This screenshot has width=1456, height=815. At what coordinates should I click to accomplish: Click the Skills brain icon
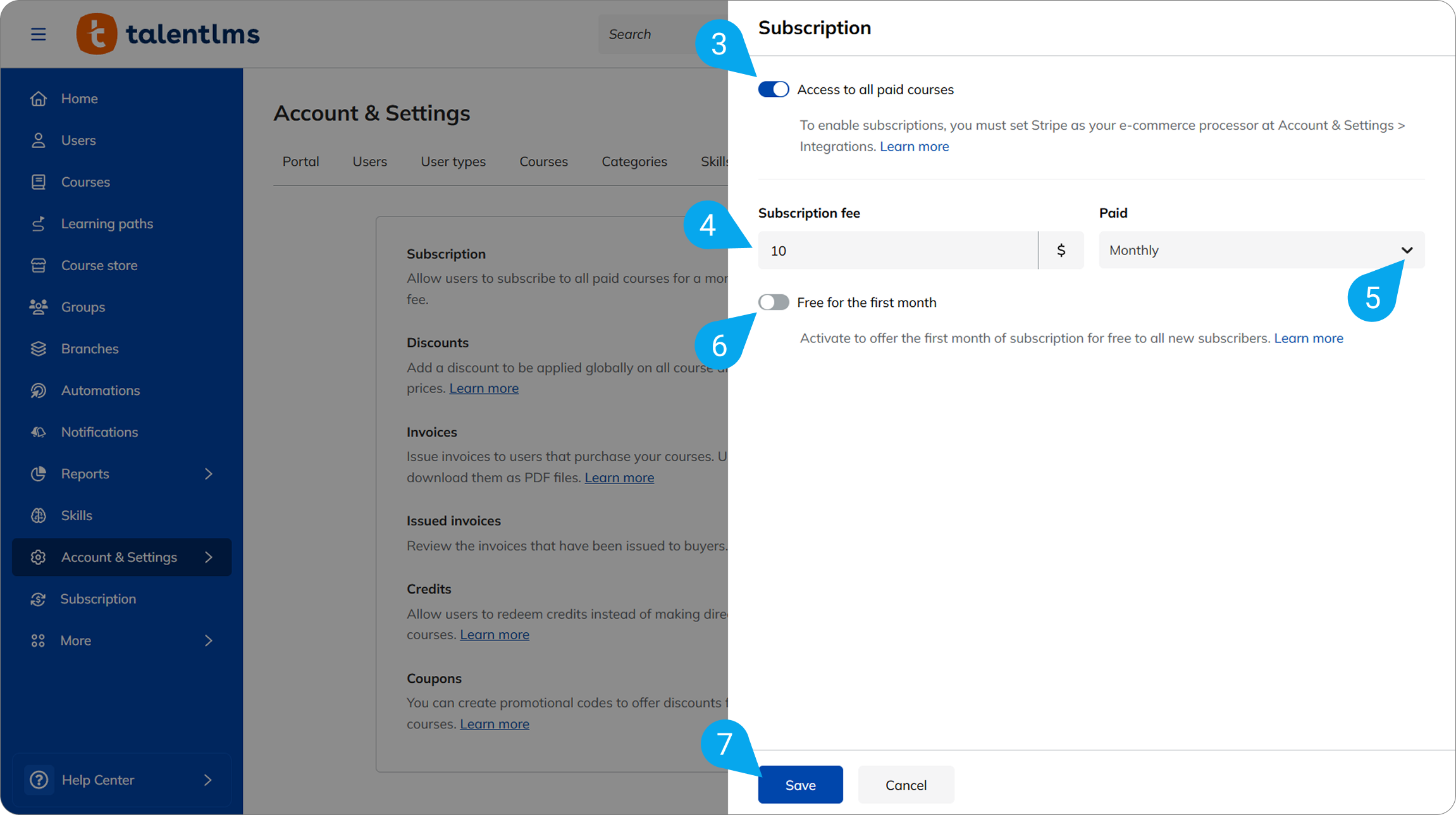coord(39,516)
